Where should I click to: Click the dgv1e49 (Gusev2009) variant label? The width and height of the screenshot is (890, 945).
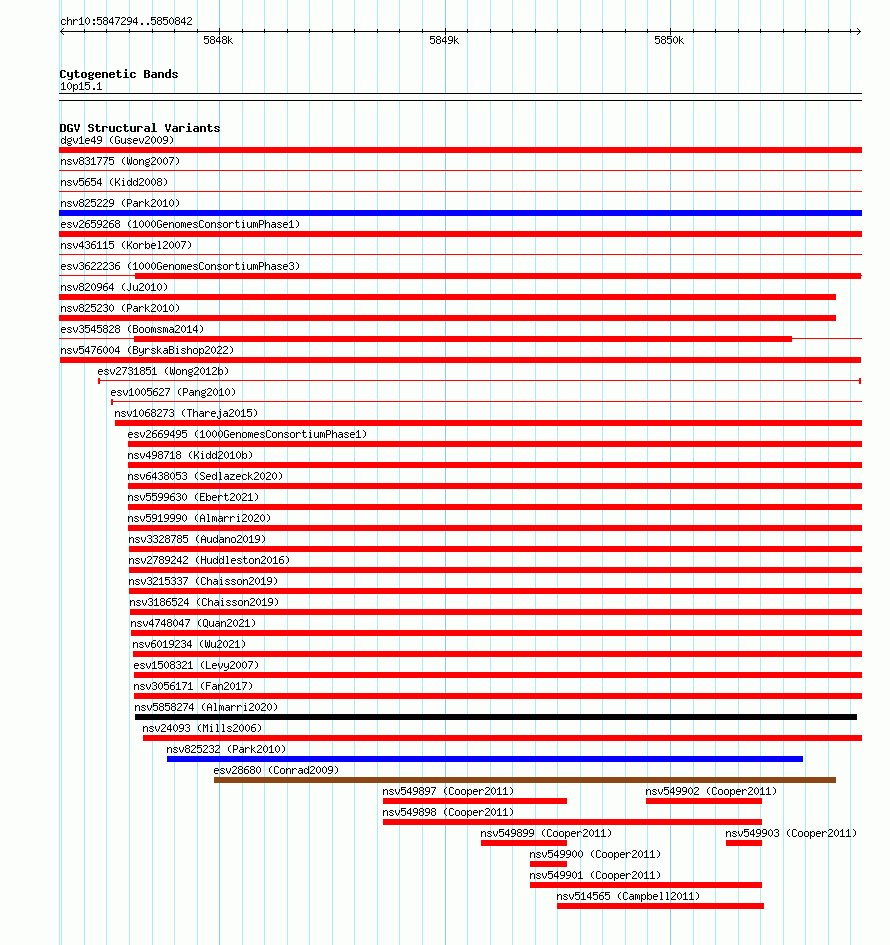pos(117,140)
